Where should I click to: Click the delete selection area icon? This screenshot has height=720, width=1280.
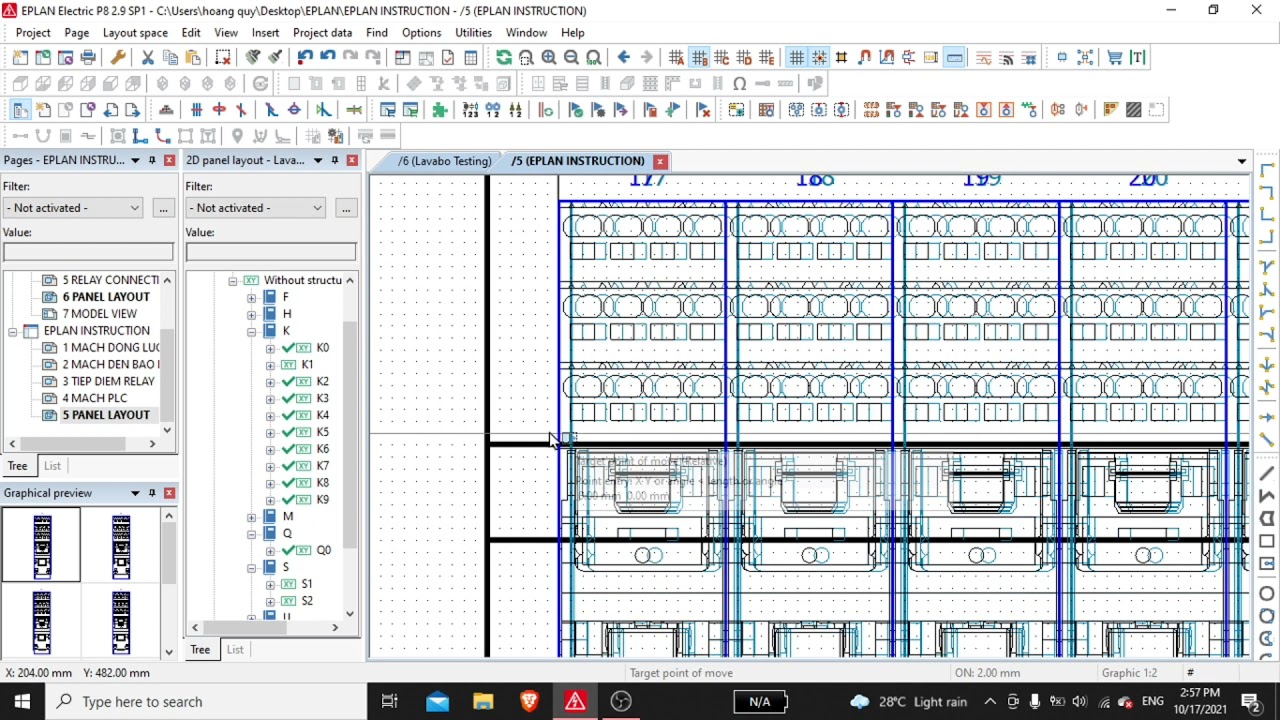click(x=223, y=58)
